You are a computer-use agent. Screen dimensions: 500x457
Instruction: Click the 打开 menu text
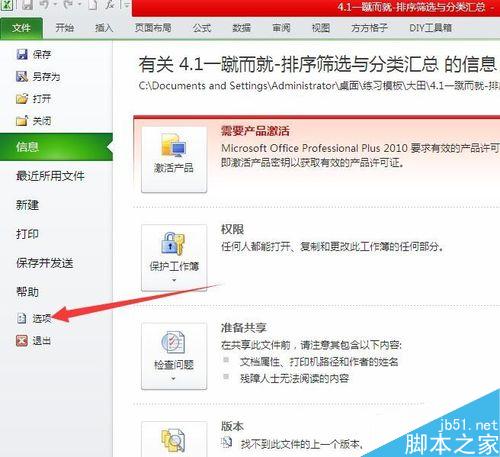tap(42, 99)
